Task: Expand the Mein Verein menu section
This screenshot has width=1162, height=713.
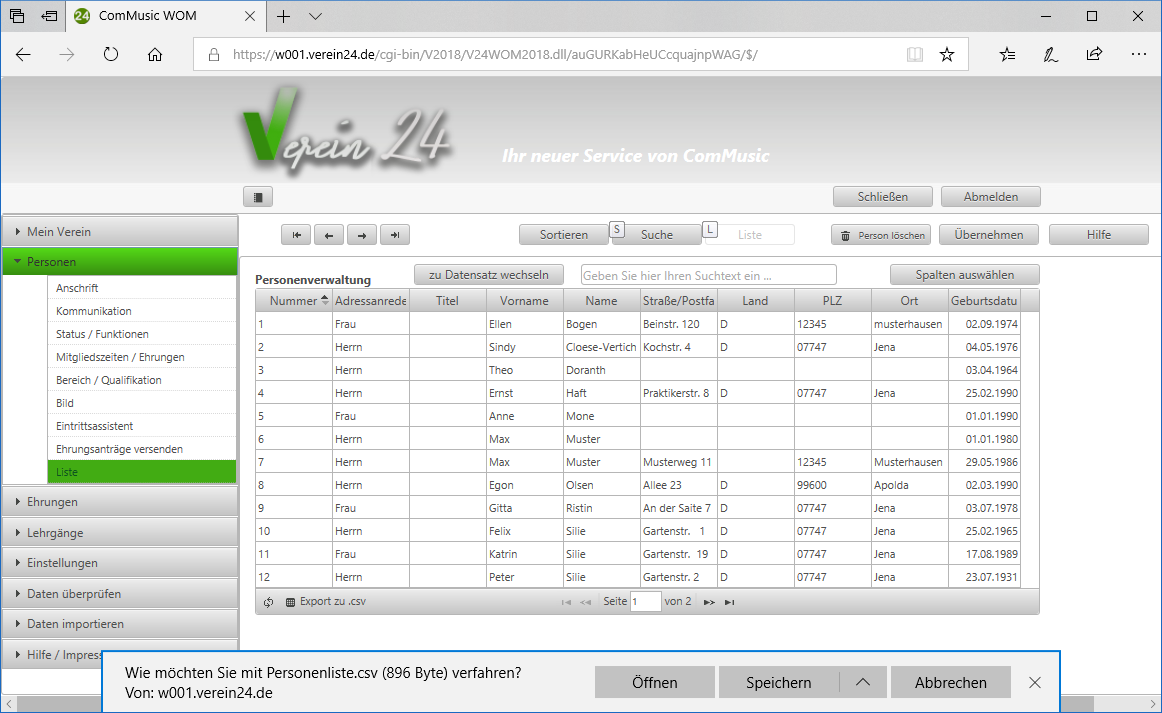Action: [x=120, y=232]
